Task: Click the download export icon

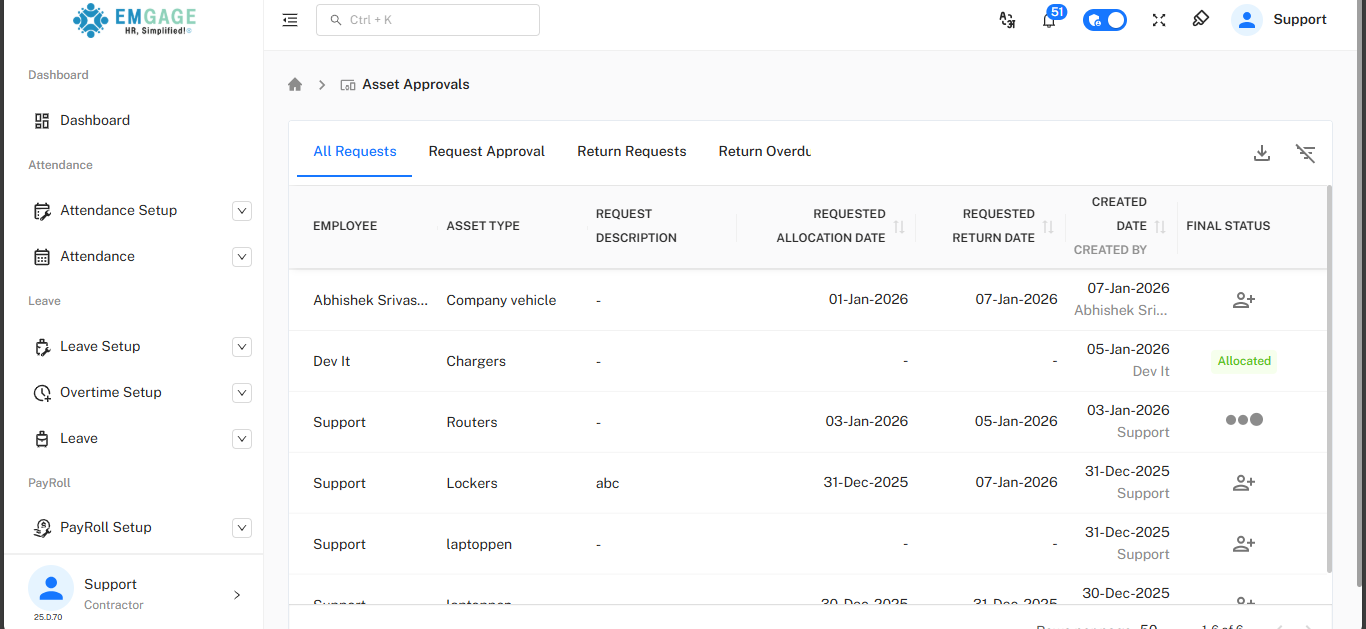Action: tap(1262, 153)
